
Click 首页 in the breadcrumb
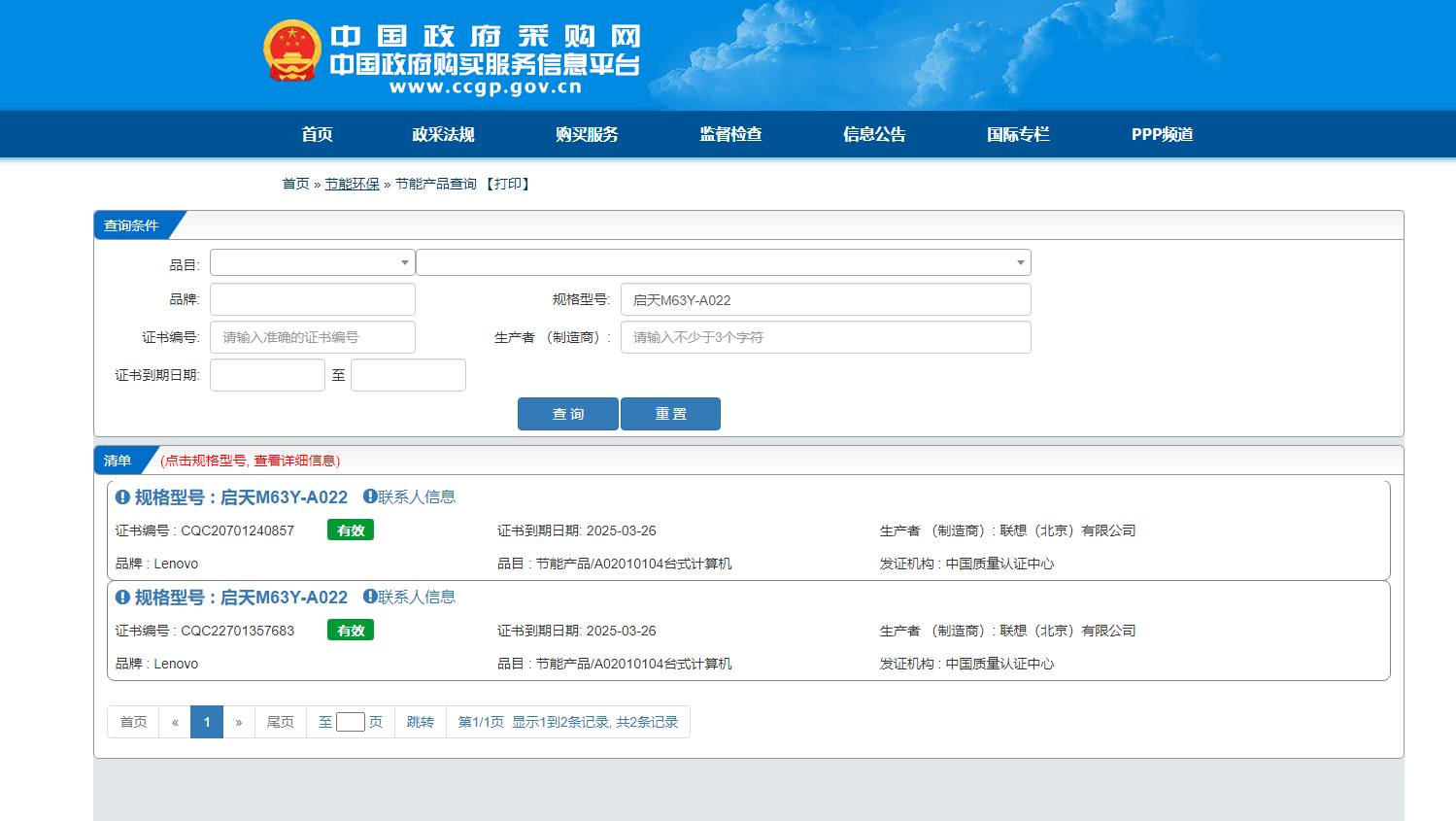(x=295, y=184)
